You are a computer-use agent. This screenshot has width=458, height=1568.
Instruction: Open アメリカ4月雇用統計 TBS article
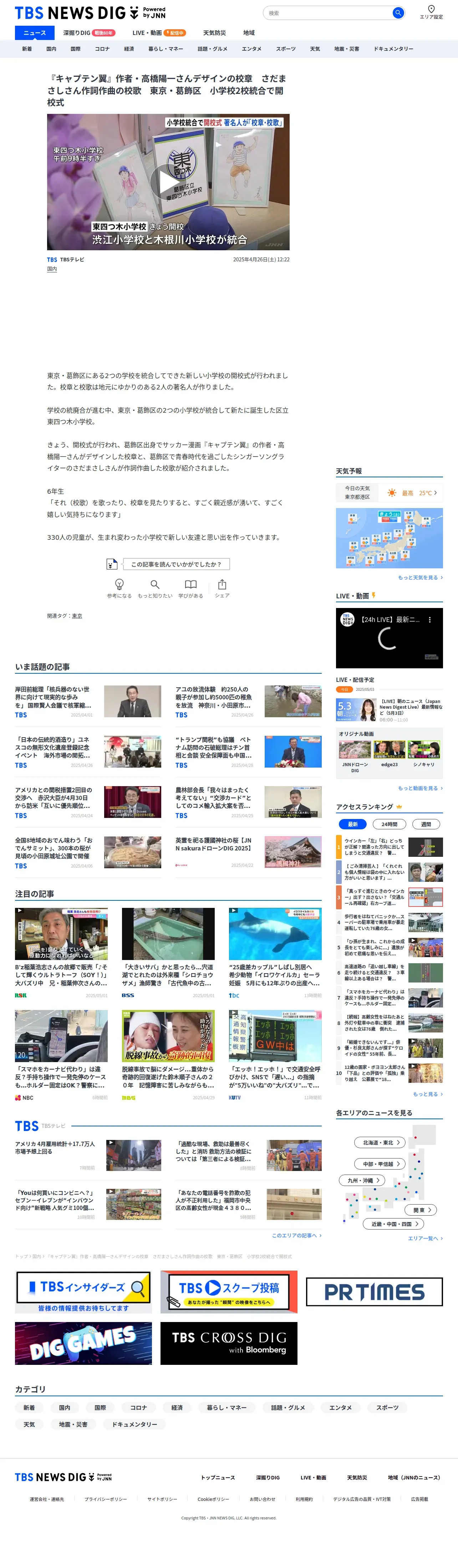click(x=88, y=1155)
